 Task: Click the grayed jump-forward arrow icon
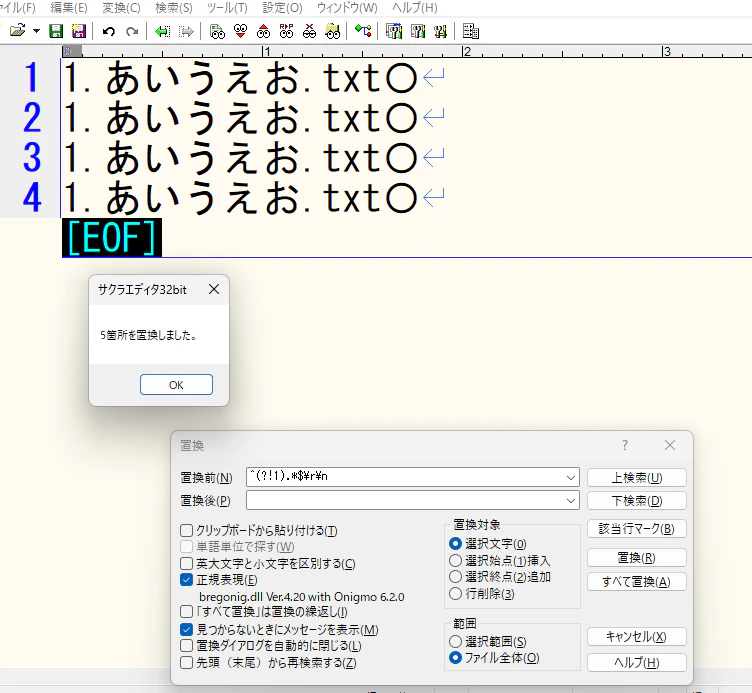point(186,32)
